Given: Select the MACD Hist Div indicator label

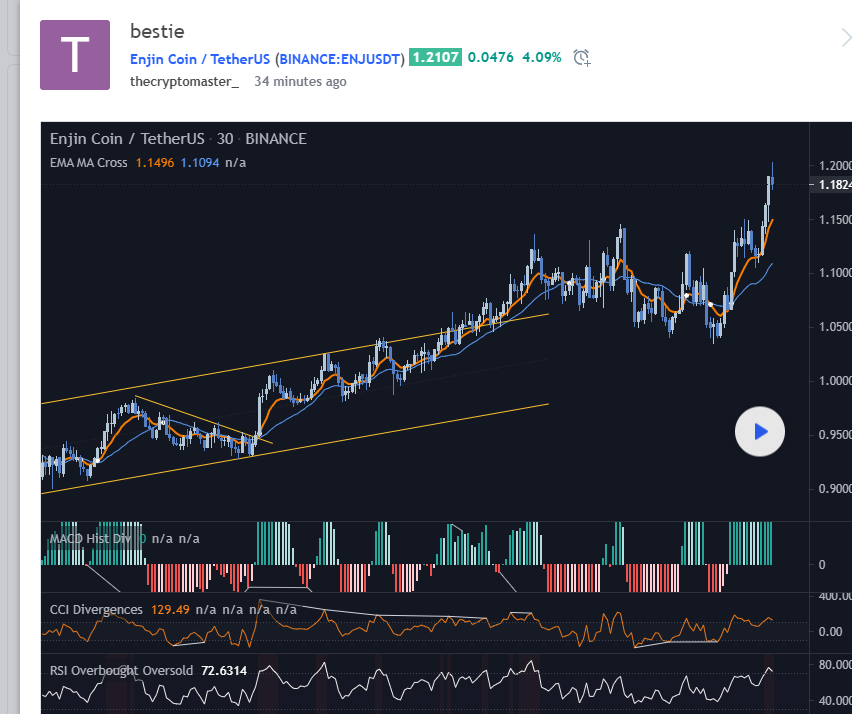Looking at the screenshot, I should click(x=90, y=538).
